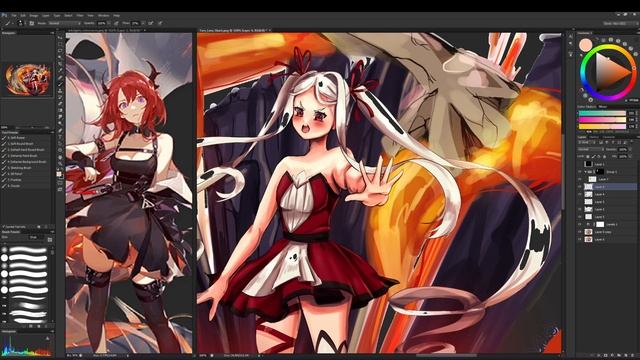Image resolution: width=640 pixels, height=360 pixels.
Task: Hide the Group 1 layer group
Action: click(580, 172)
